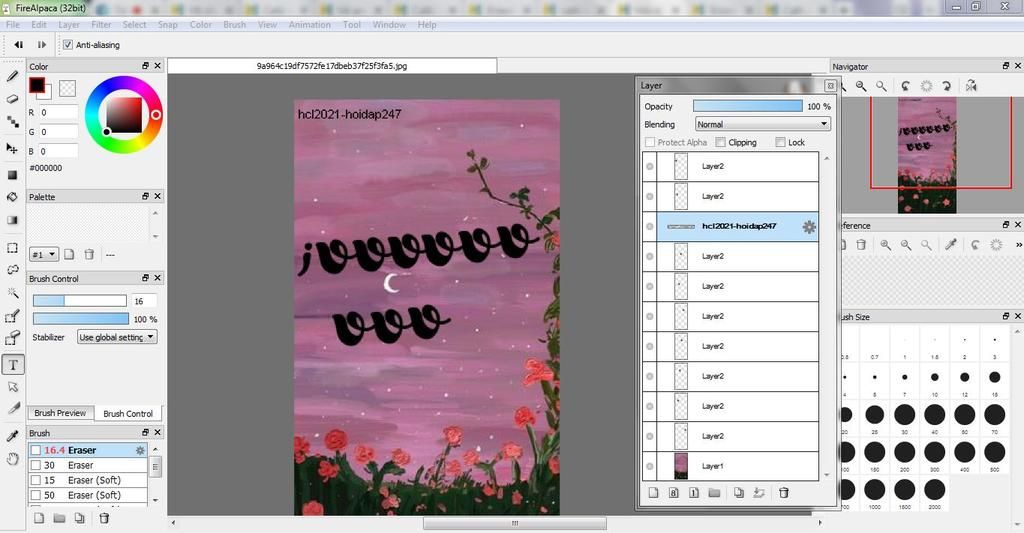Select the Brush tool in the left toolbar
Viewport: 1024px width, 533px height.
point(12,76)
